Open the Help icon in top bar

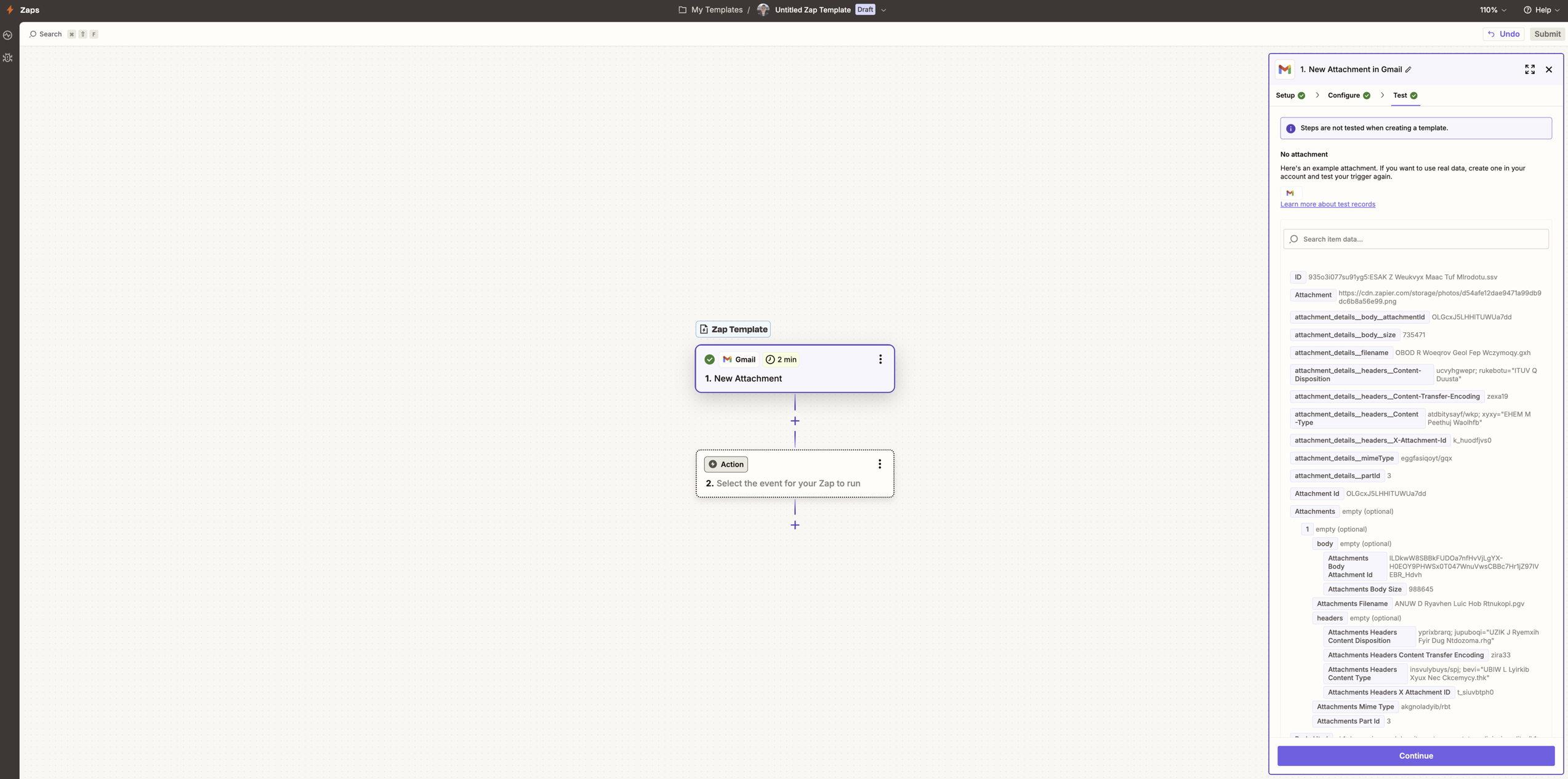pyautogui.click(x=1527, y=10)
